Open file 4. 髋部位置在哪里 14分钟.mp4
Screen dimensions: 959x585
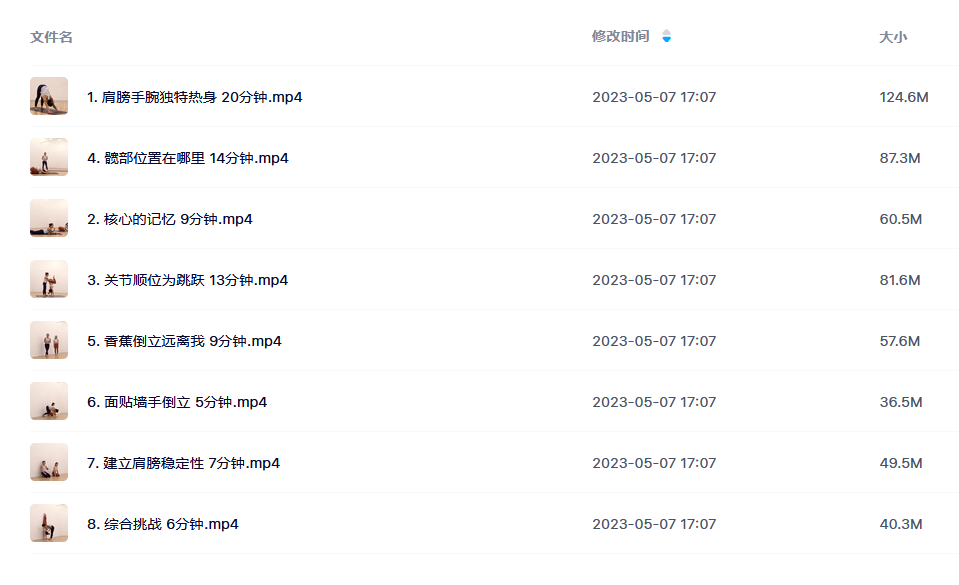click(188, 158)
